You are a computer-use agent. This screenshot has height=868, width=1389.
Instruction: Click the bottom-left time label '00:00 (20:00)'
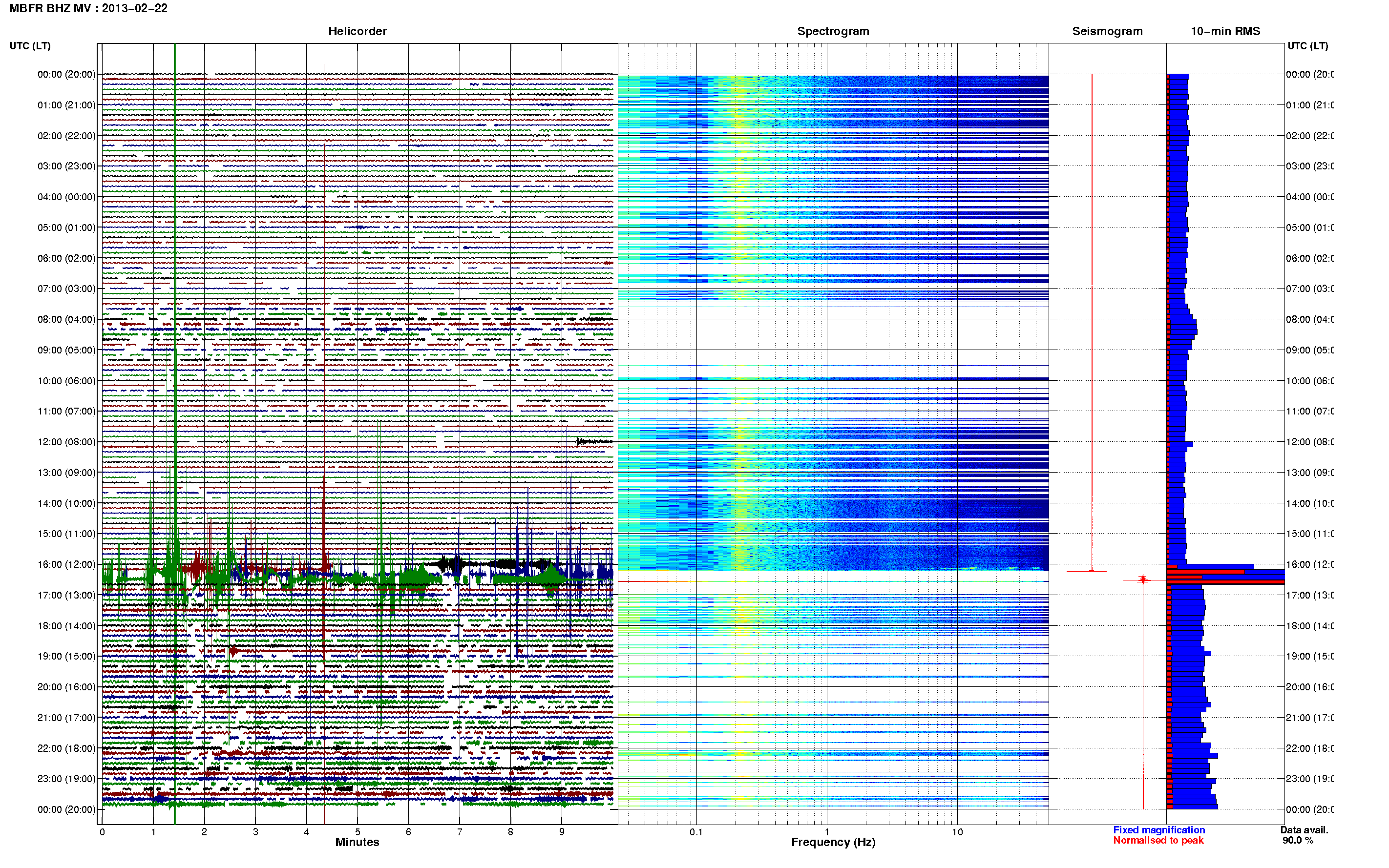point(66,809)
